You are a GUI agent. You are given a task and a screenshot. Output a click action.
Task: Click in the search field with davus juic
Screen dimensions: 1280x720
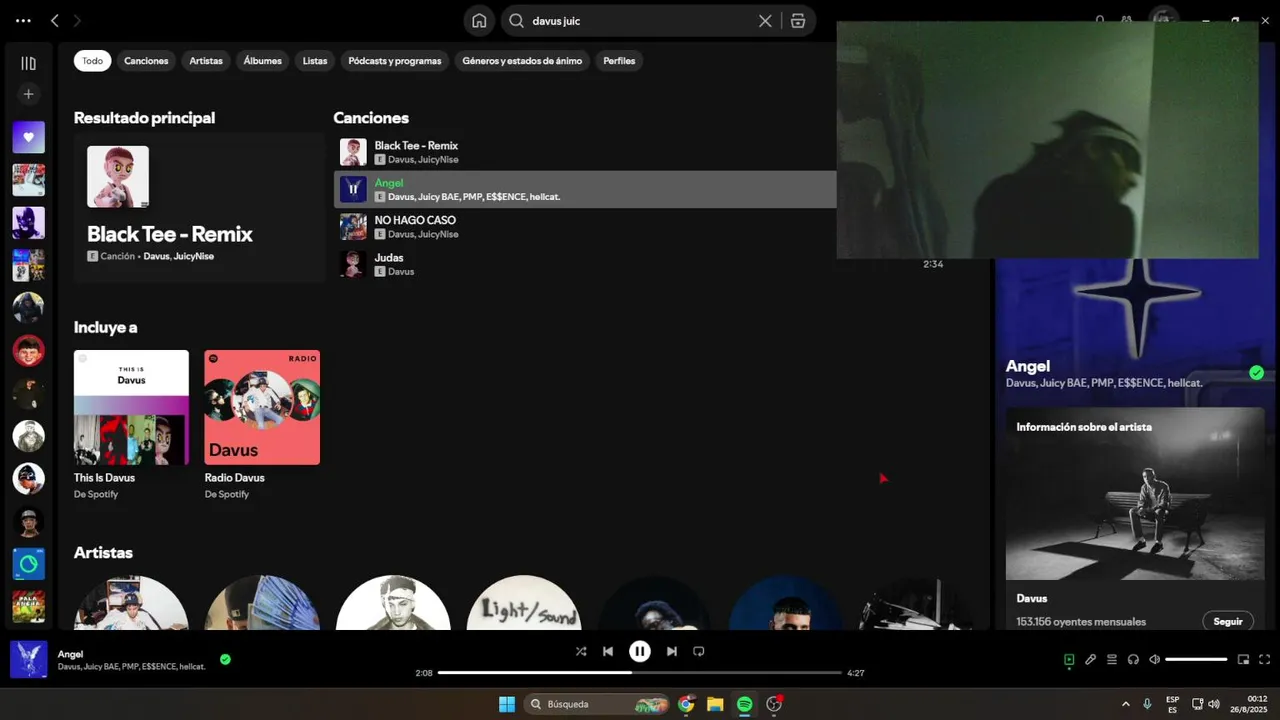pyautogui.click(x=640, y=21)
